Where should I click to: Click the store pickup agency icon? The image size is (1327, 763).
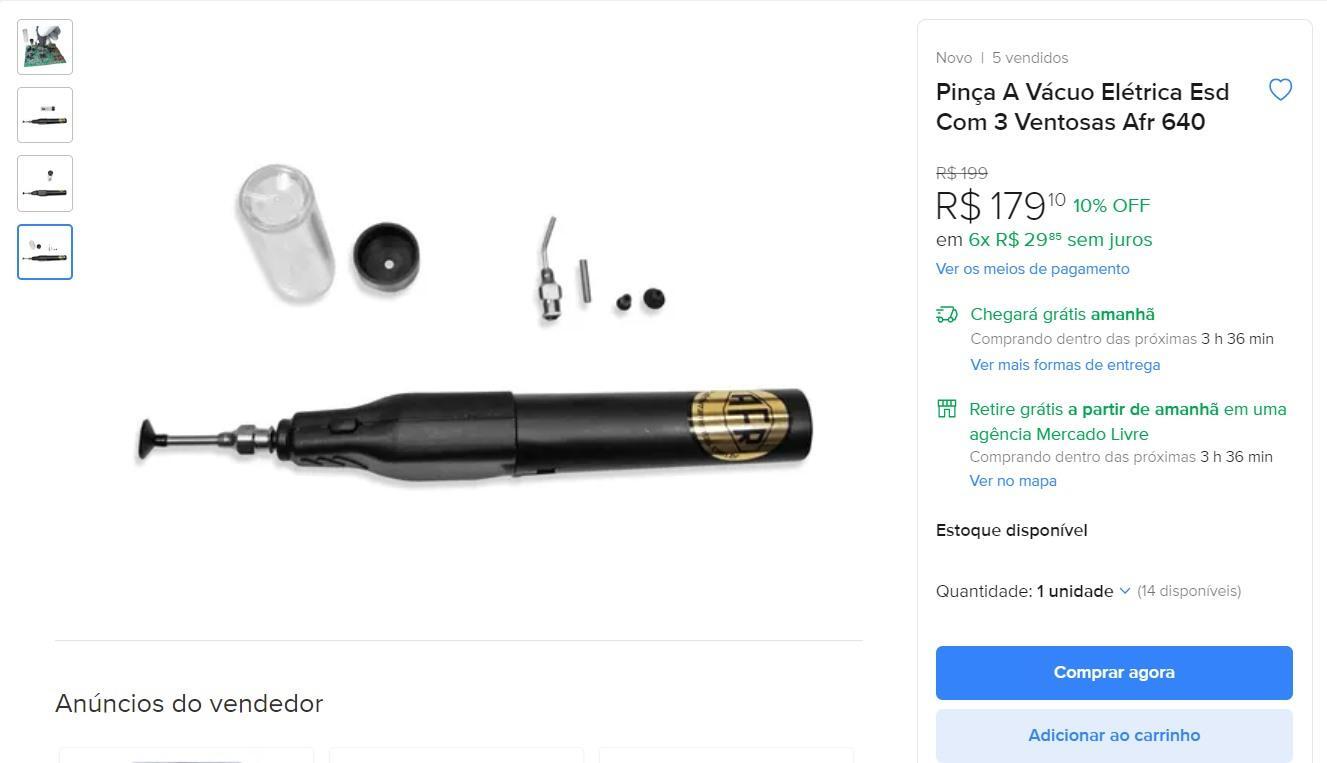(x=946, y=409)
